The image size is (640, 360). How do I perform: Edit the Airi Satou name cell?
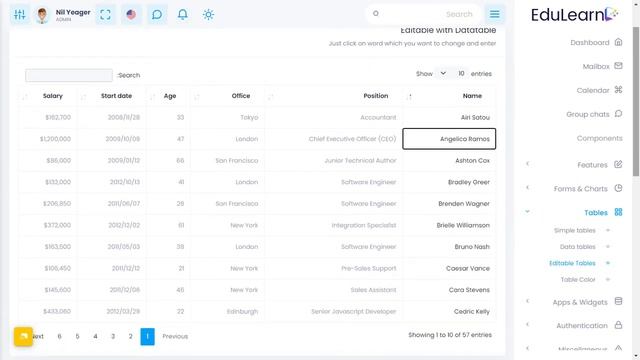pos(449,117)
